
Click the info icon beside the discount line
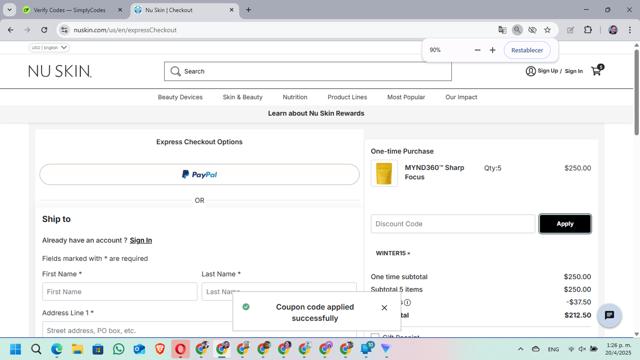[x=407, y=302]
